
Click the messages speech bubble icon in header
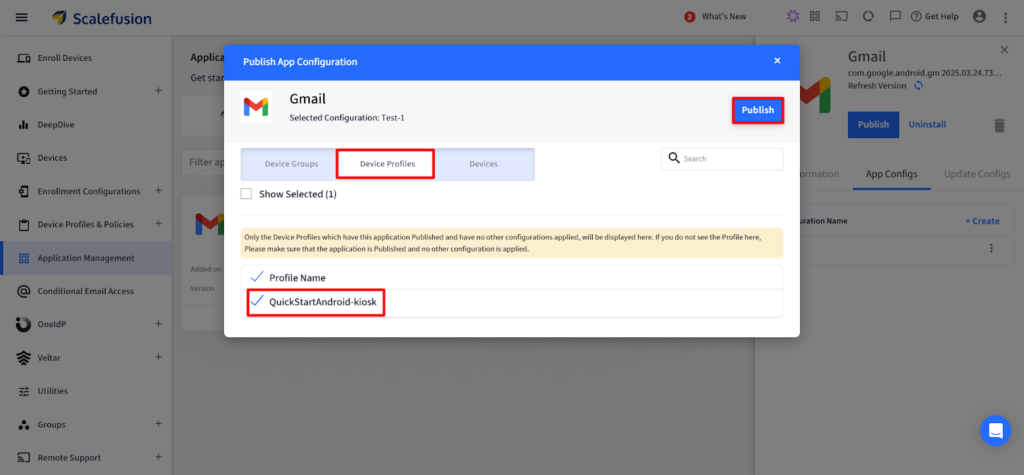coord(893,17)
